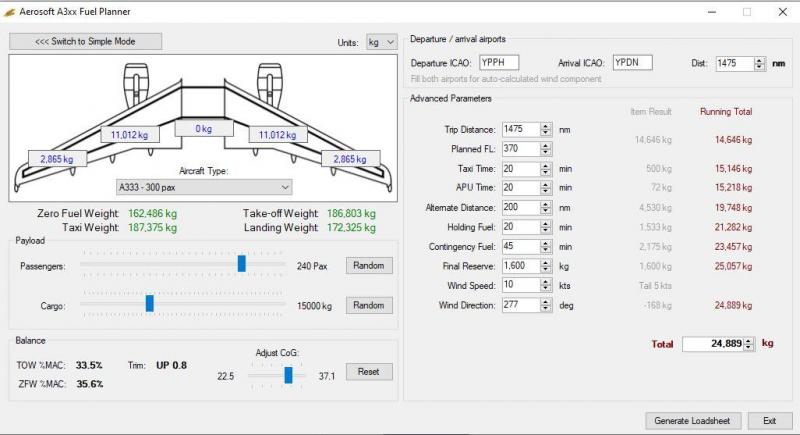The image size is (800, 435).
Task: Click the Wind Direction spinner arrows
Action: 546,305
